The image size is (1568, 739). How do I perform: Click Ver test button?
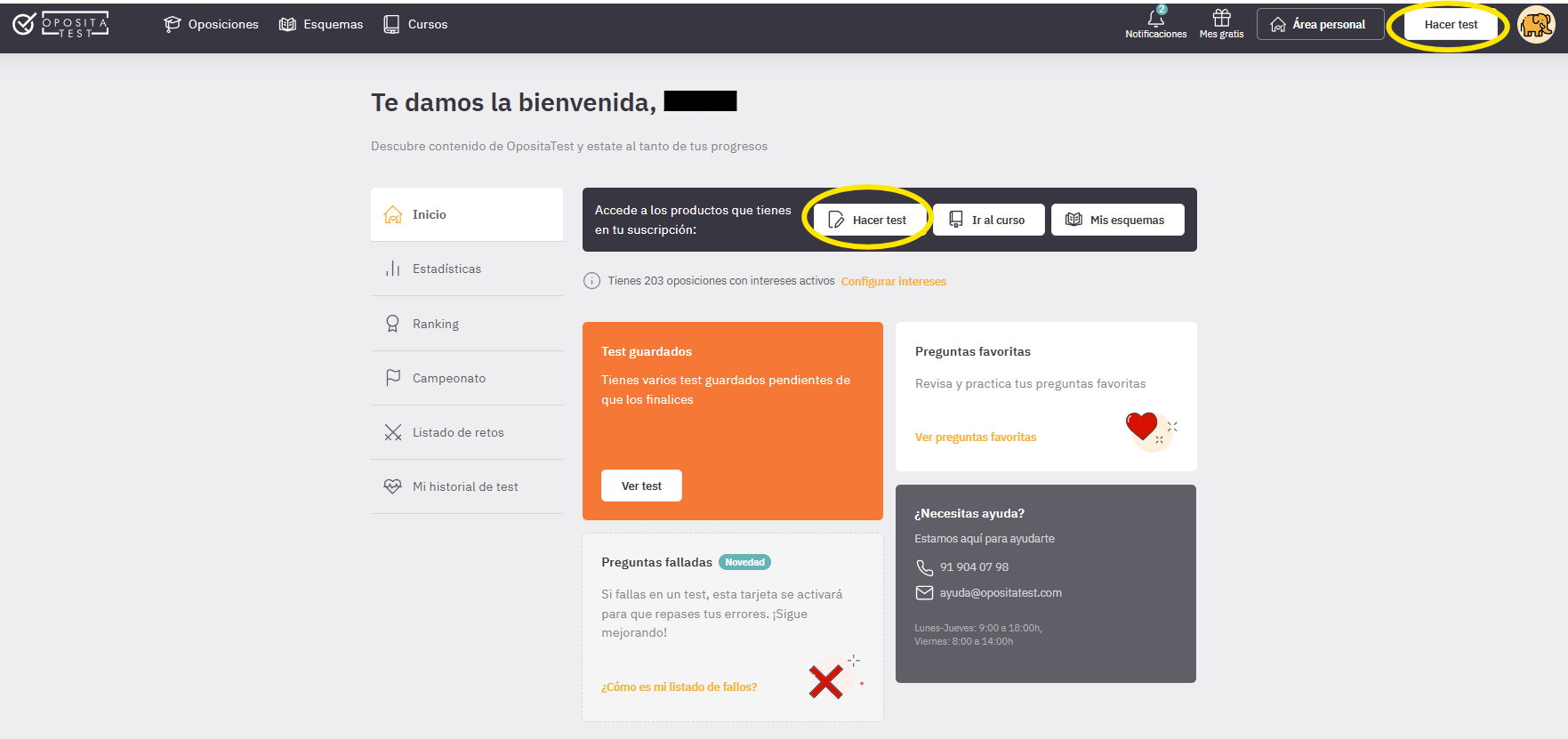pos(641,486)
